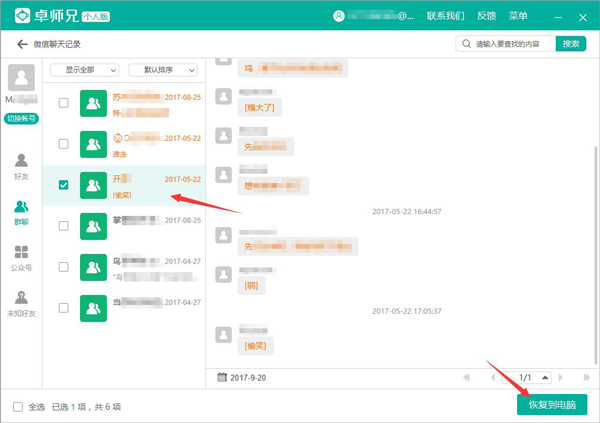Open the 群聊 group chat section
Screen dimensions: 600x423
[x=21, y=212]
